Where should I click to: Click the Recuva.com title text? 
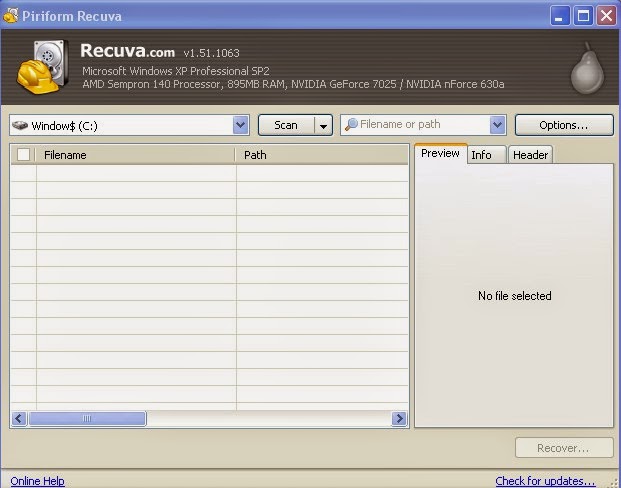coord(128,51)
